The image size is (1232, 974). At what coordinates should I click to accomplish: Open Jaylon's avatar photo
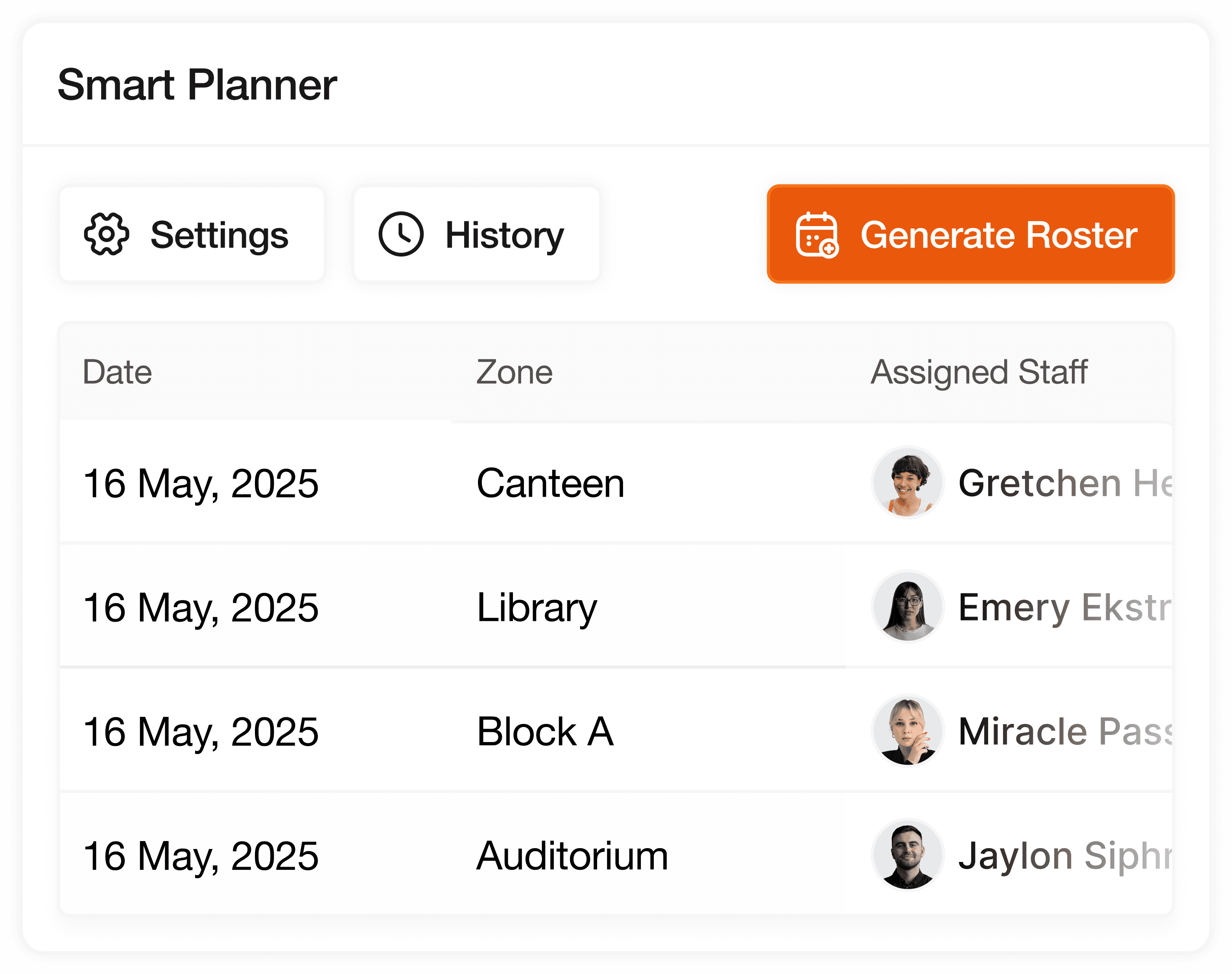(x=907, y=855)
